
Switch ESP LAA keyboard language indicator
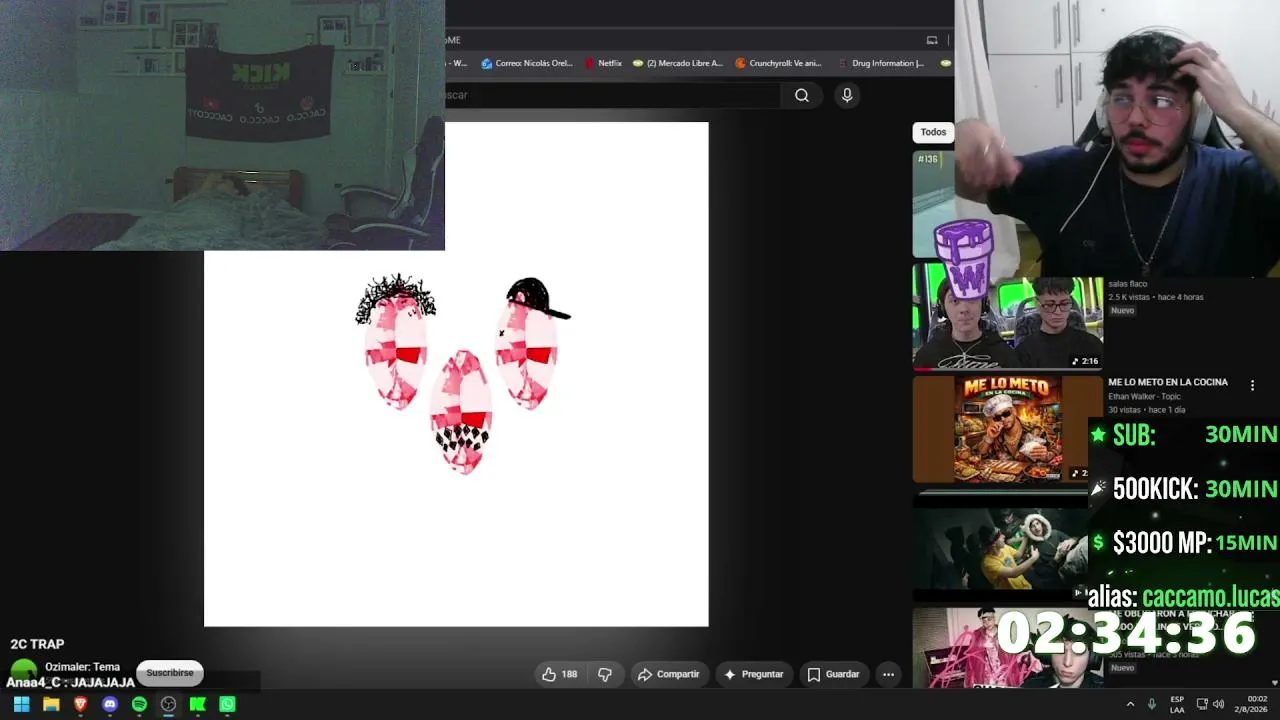click(x=1177, y=704)
